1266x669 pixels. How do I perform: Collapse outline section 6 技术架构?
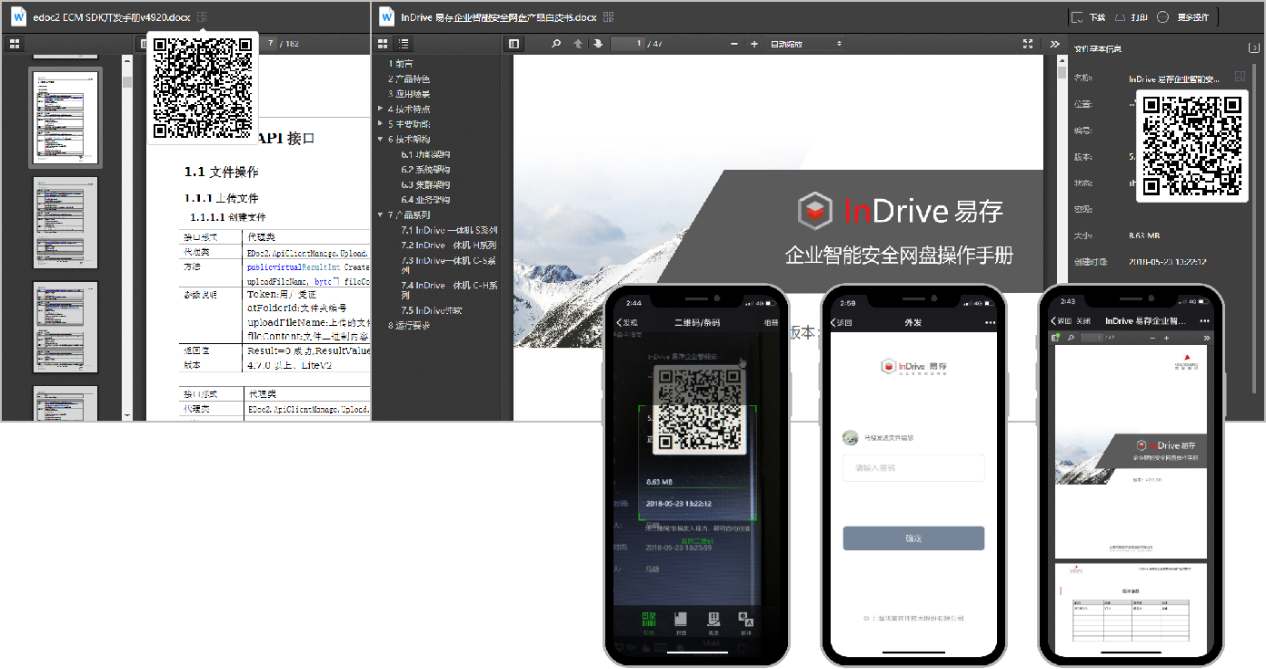coord(380,139)
